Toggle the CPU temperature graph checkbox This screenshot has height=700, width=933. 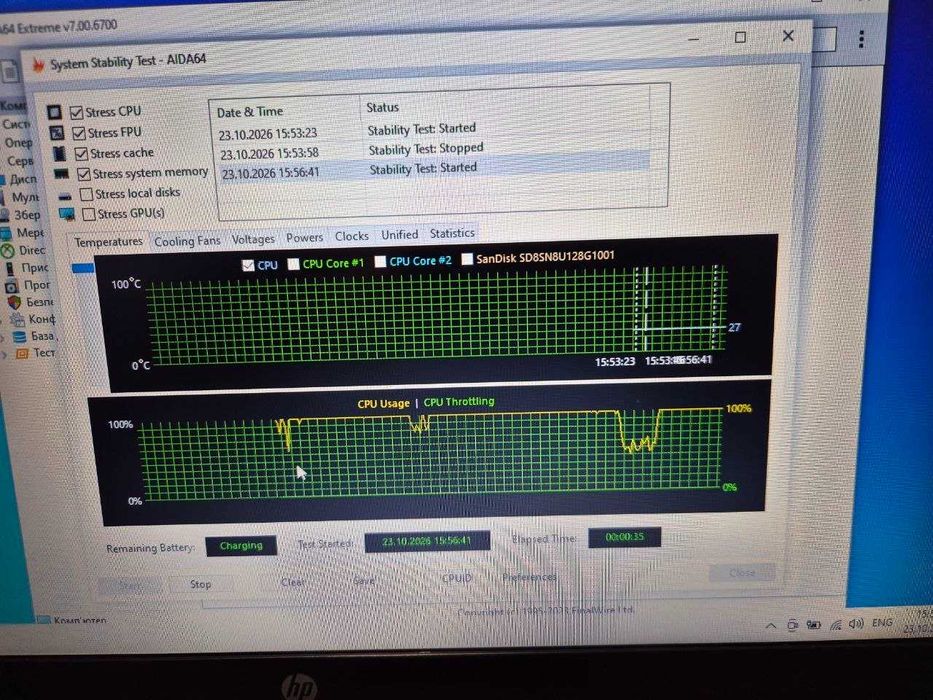248,265
